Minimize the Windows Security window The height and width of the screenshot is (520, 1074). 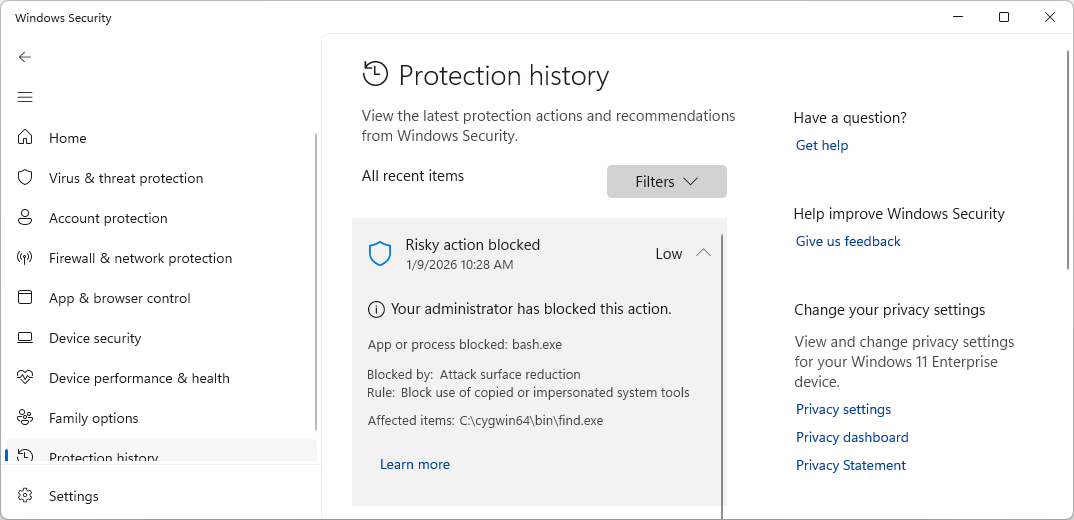click(958, 17)
